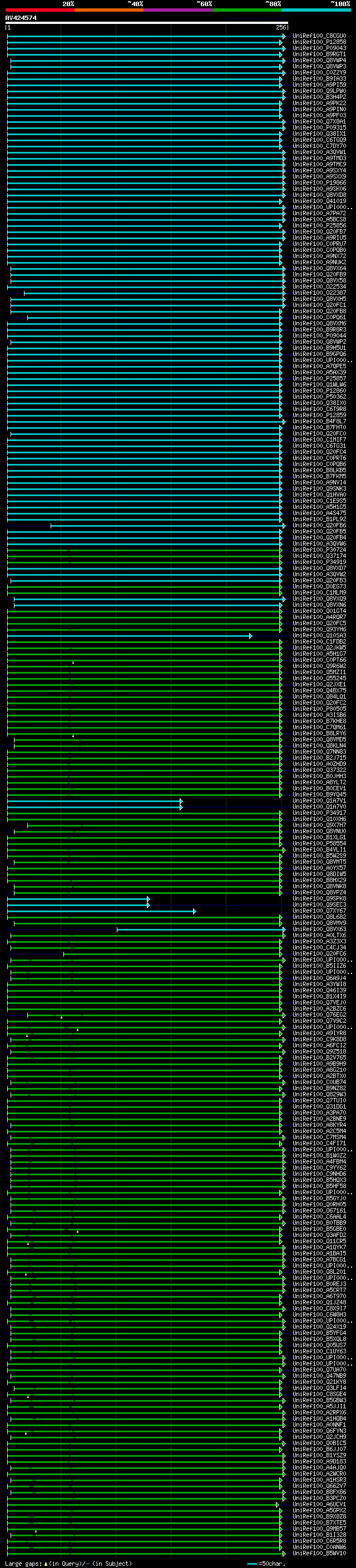Click the white query sequence bar
356x1568 pixels.
tap(147, 23)
